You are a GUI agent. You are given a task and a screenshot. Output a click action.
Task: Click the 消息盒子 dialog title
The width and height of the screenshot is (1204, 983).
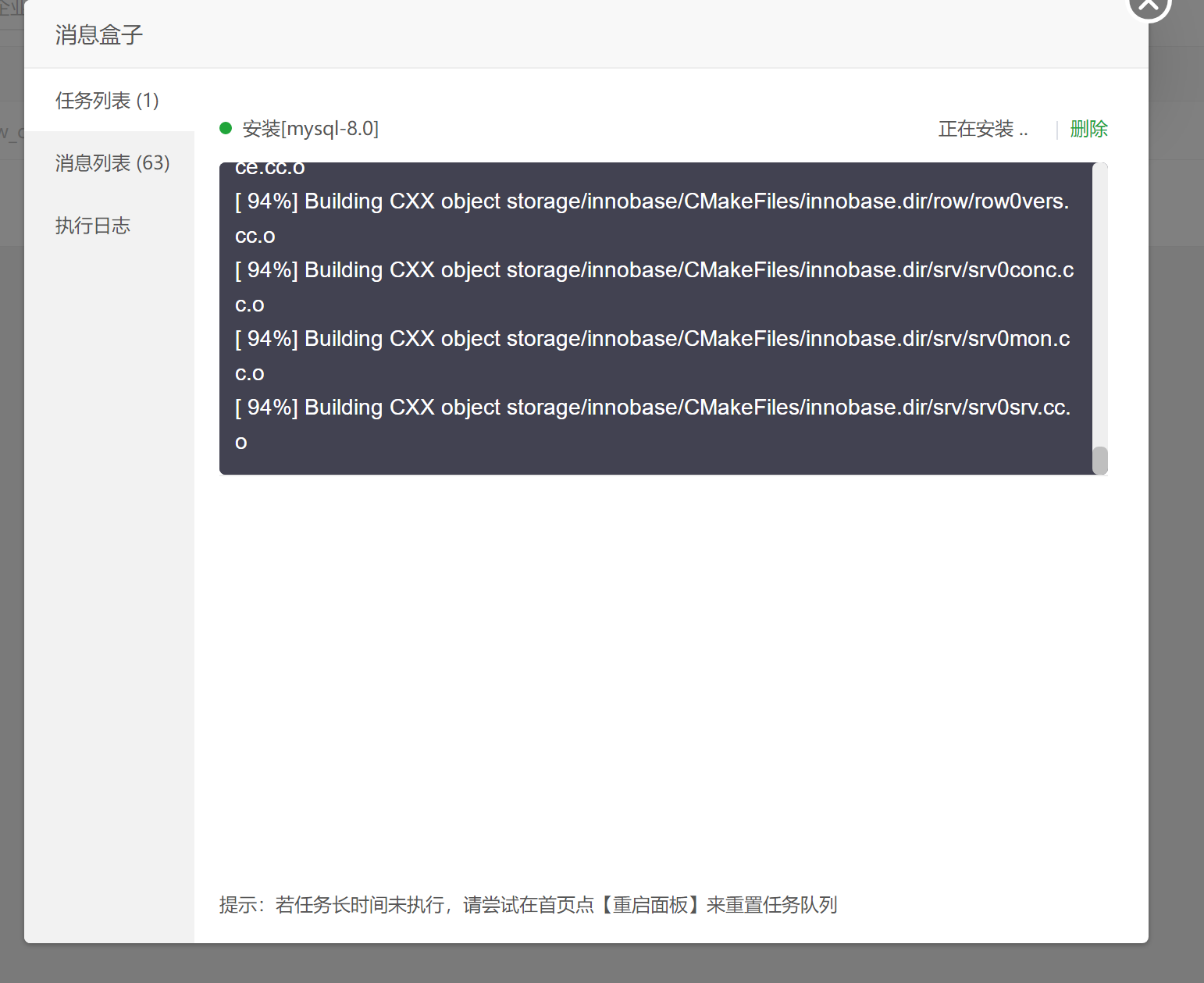[99, 35]
